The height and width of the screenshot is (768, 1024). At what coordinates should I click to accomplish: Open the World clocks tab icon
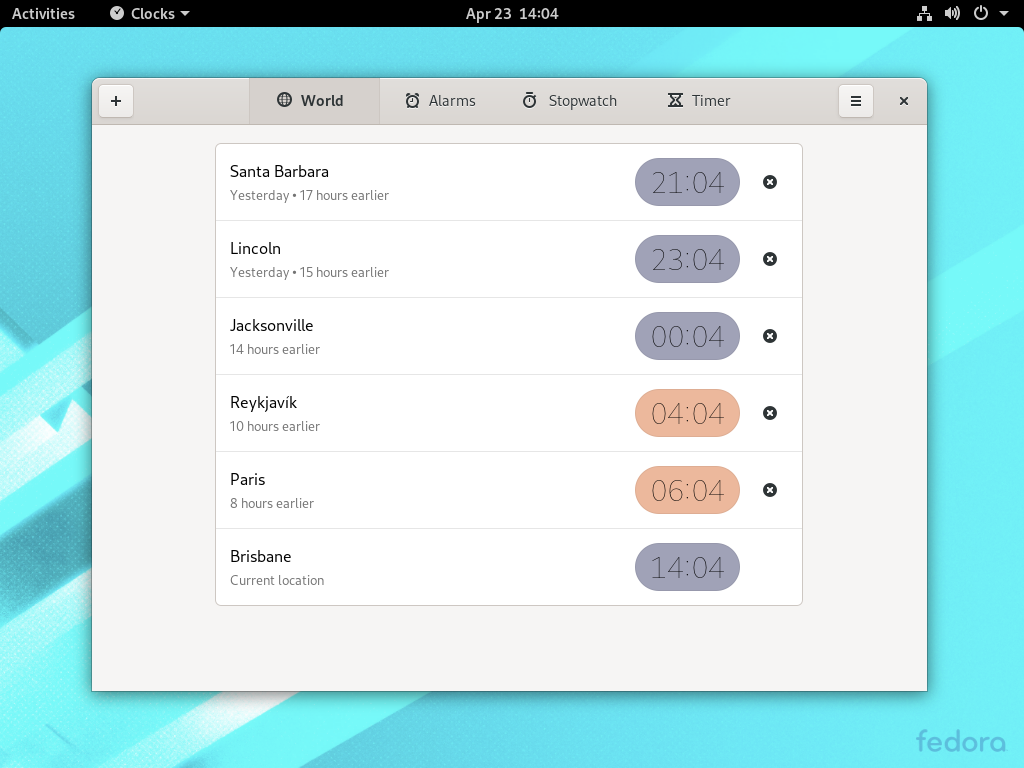click(x=286, y=100)
